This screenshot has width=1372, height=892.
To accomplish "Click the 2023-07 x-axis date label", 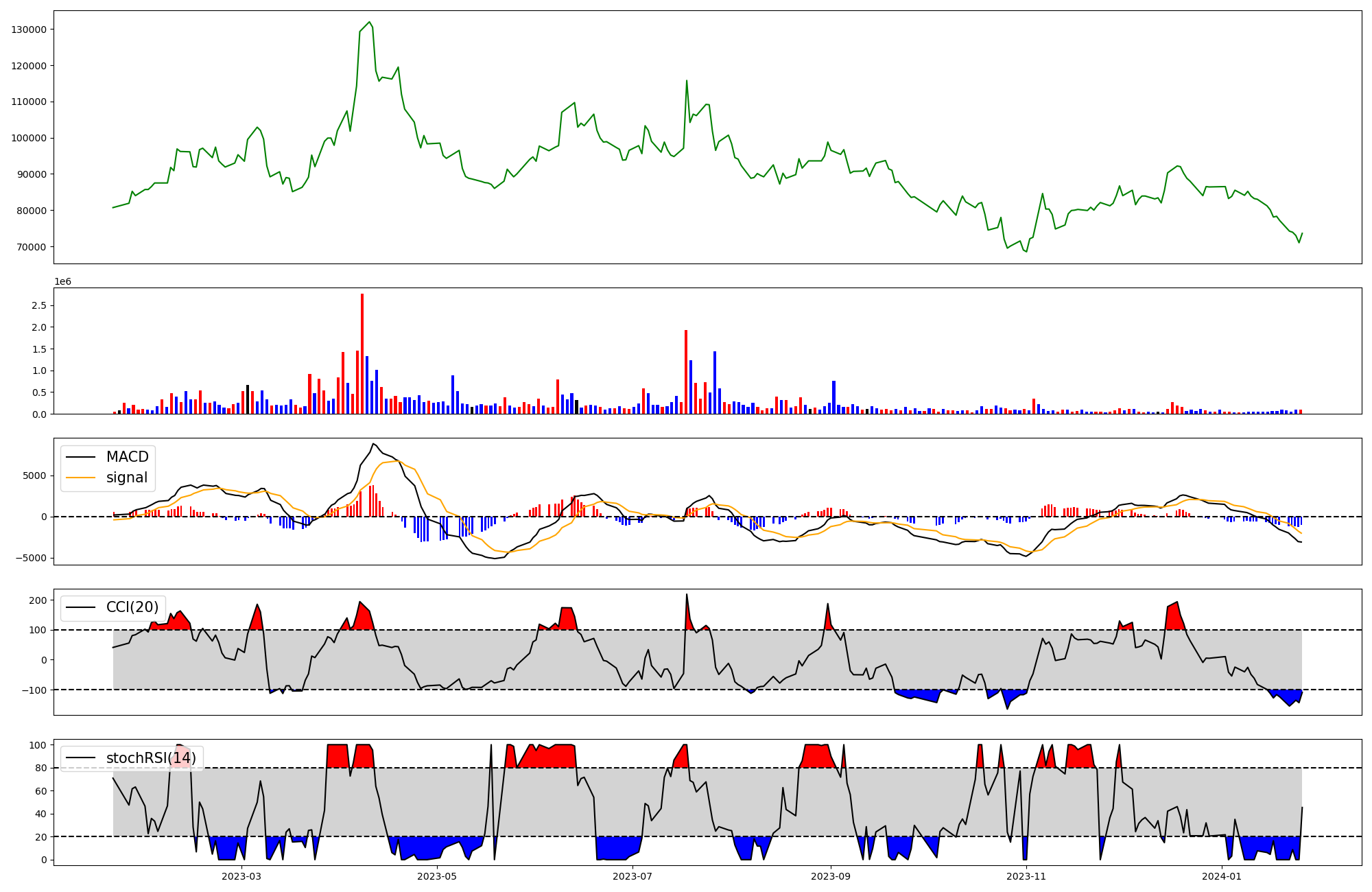I will pos(632,876).
